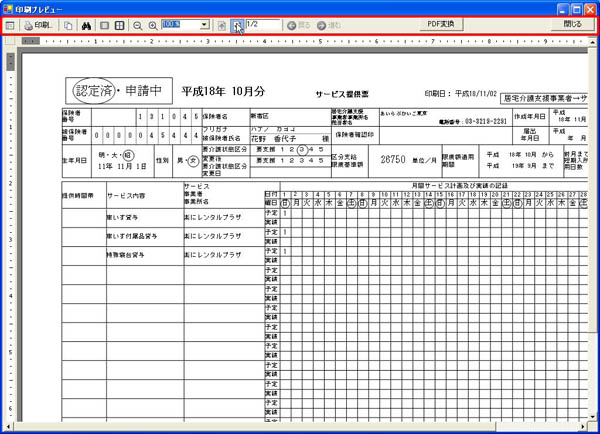Click 車いす付属品貸与 service row
The image size is (600, 434).
click(132, 237)
